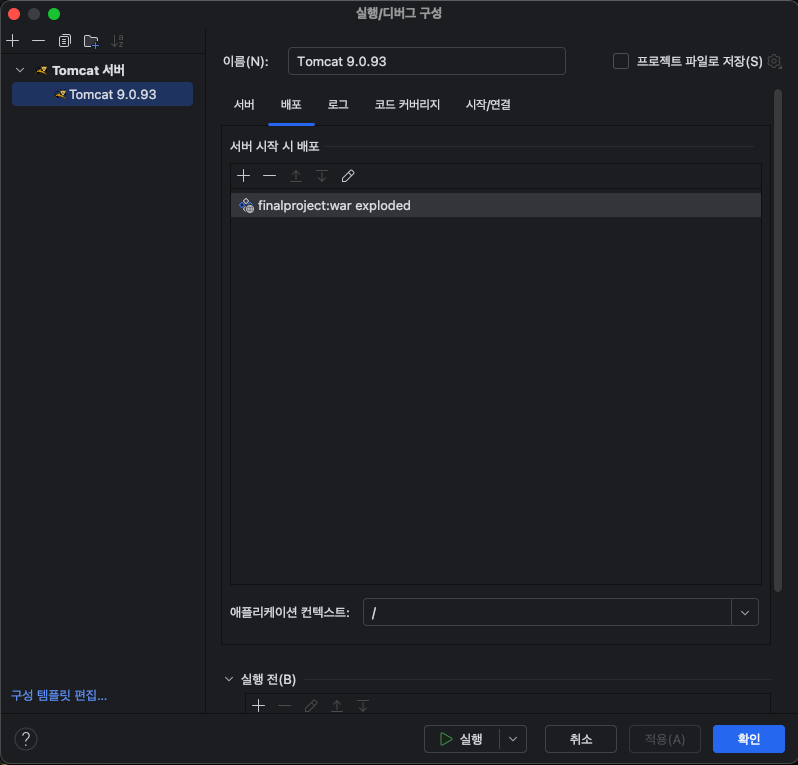Select Tomcat 9.0.93 configuration in tree
Image resolution: width=798 pixels, height=765 pixels.
(102, 94)
